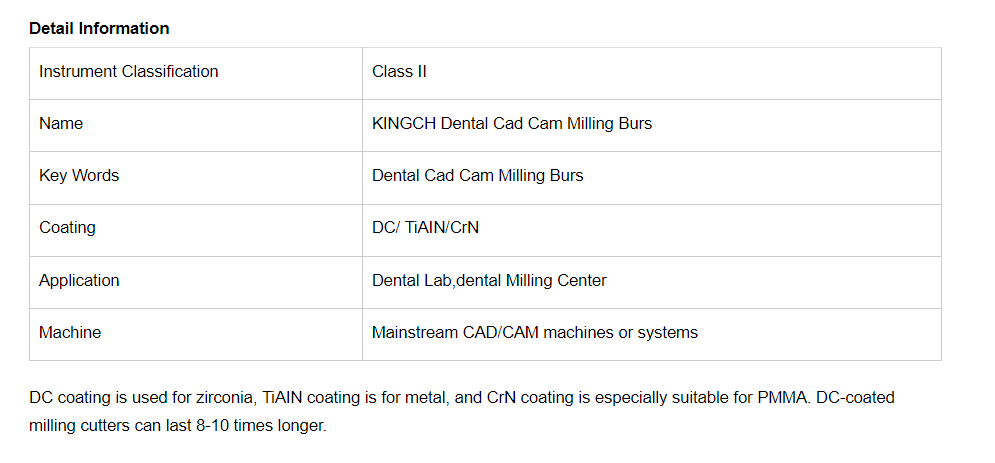Click the Detail Information heading
Viewport: 995px width, 463px height.
99,28
